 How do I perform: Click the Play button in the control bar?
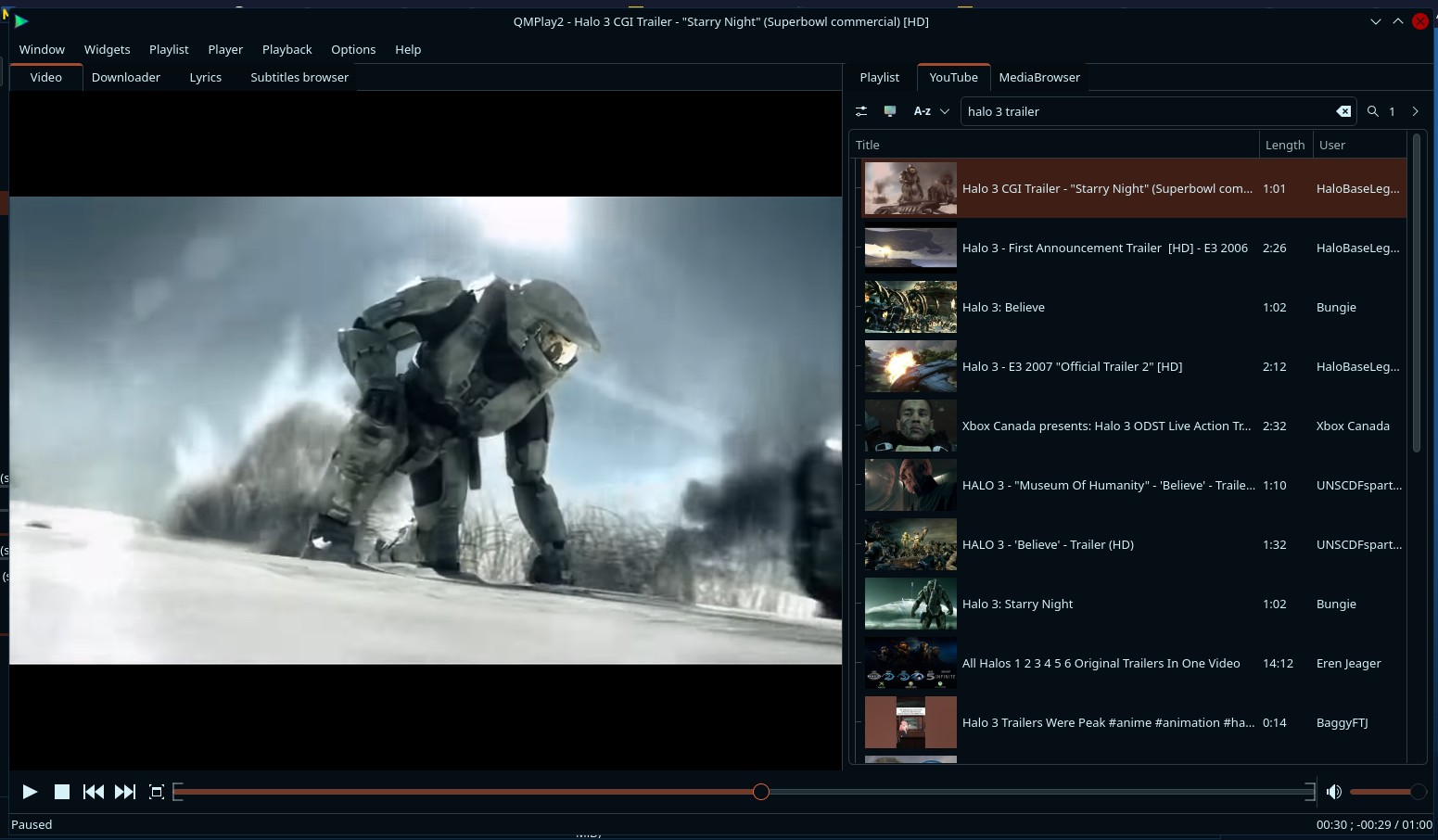[x=30, y=792]
